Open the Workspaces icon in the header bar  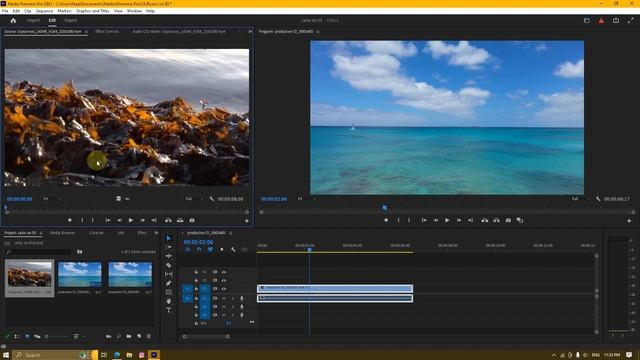pyautogui.click(x=587, y=20)
